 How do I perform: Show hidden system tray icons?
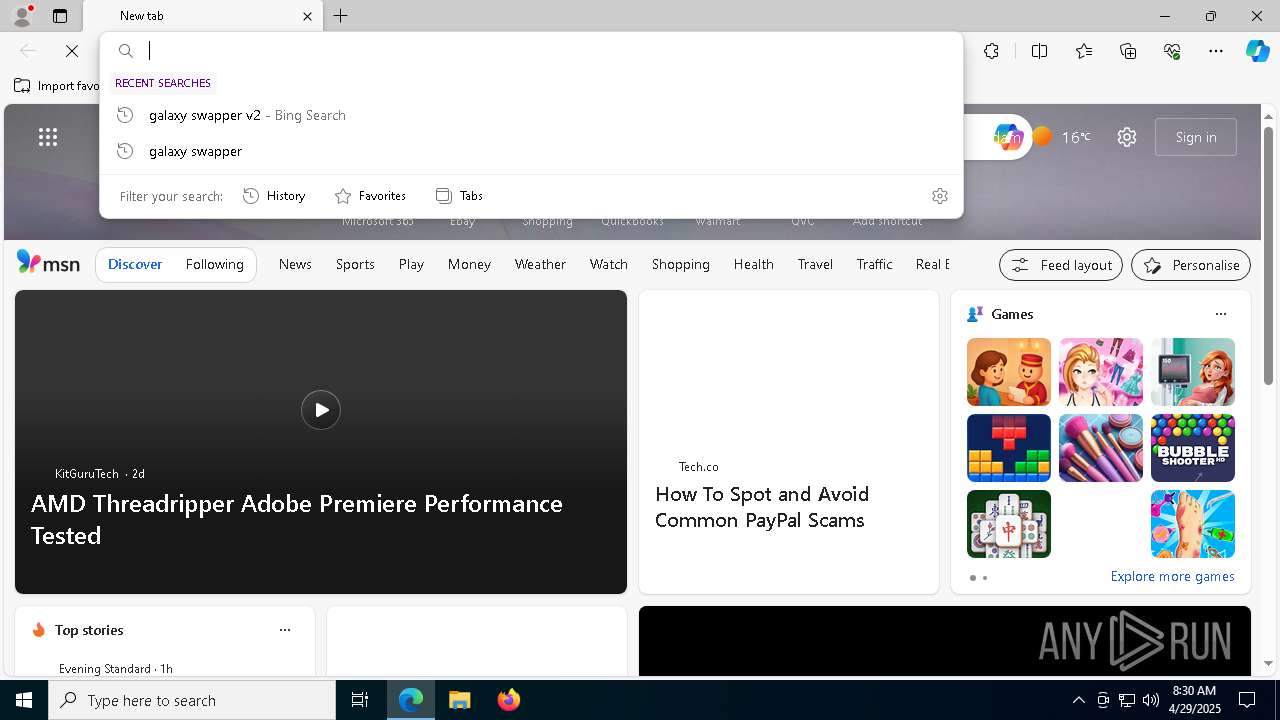pyautogui.click(x=1078, y=700)
